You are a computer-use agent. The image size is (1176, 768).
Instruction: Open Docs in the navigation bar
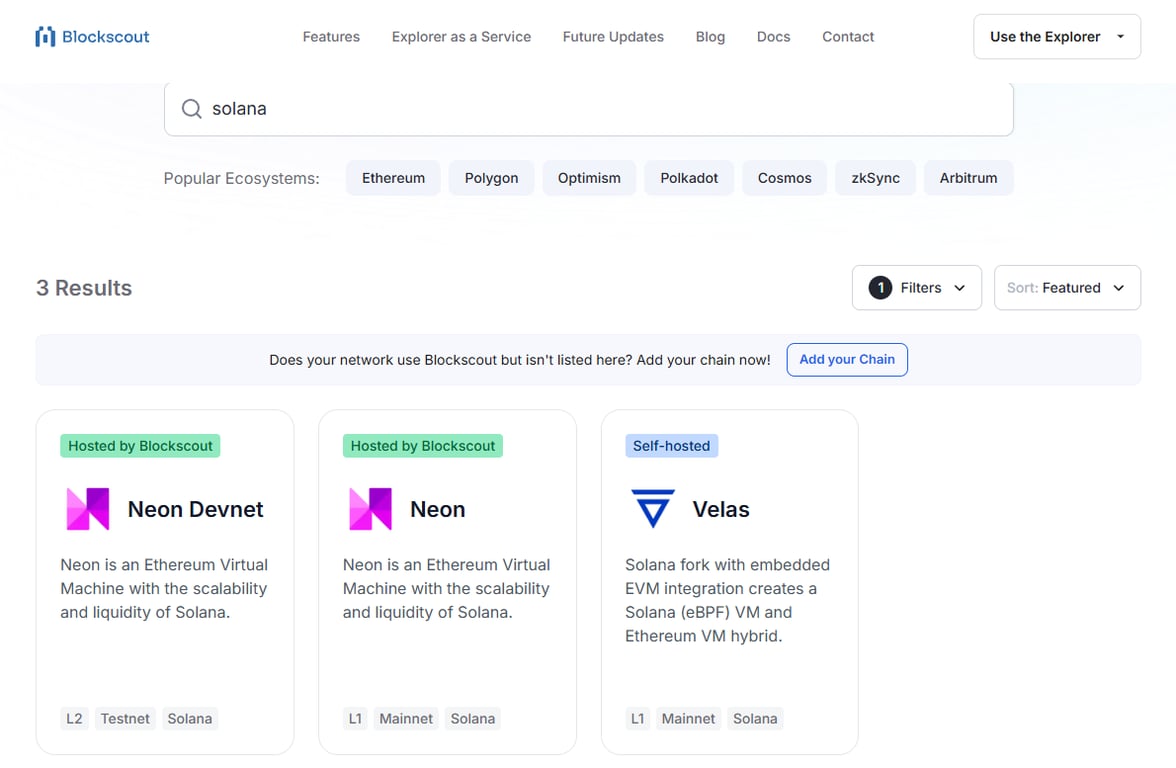tap(773, 37)
